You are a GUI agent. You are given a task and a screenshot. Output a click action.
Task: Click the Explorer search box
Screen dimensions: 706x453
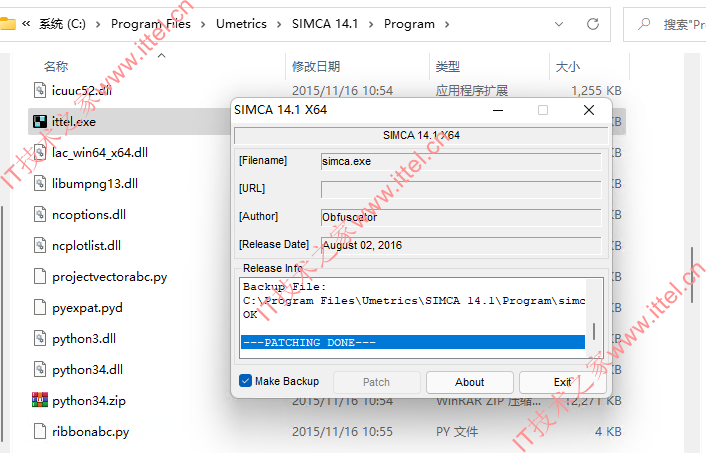click(665, 24)
